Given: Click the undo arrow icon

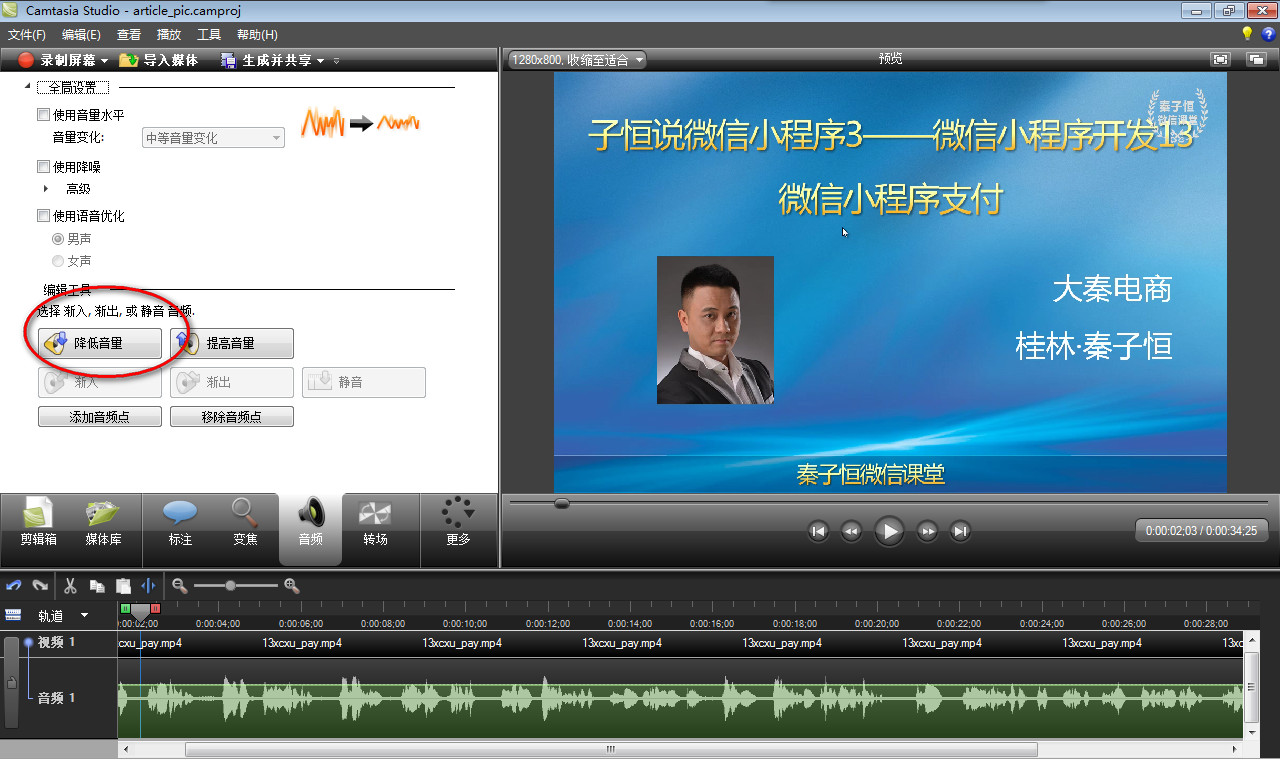Looking at the screenshot, I should [14, 586].
